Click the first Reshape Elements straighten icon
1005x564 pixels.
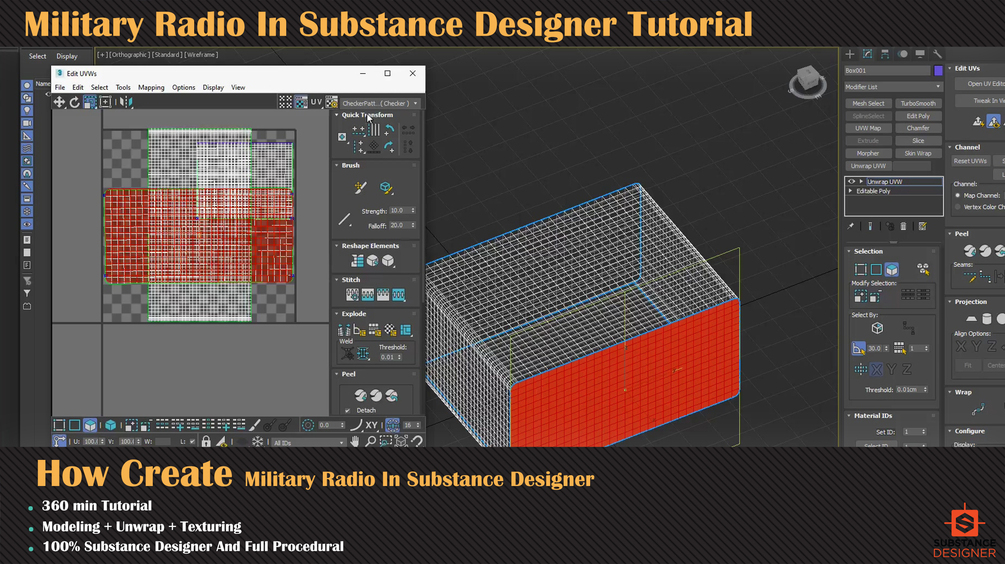pos(357,261)
